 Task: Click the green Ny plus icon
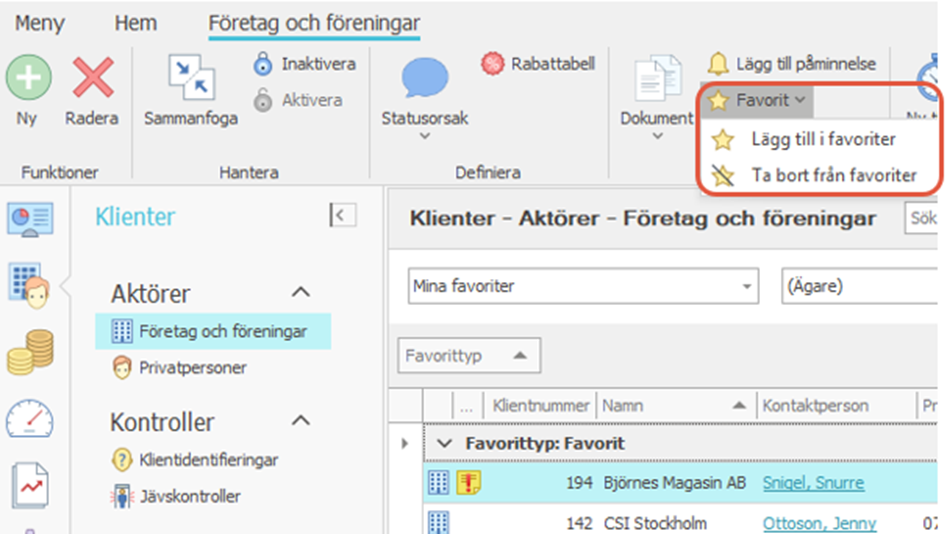pos(29,77)
